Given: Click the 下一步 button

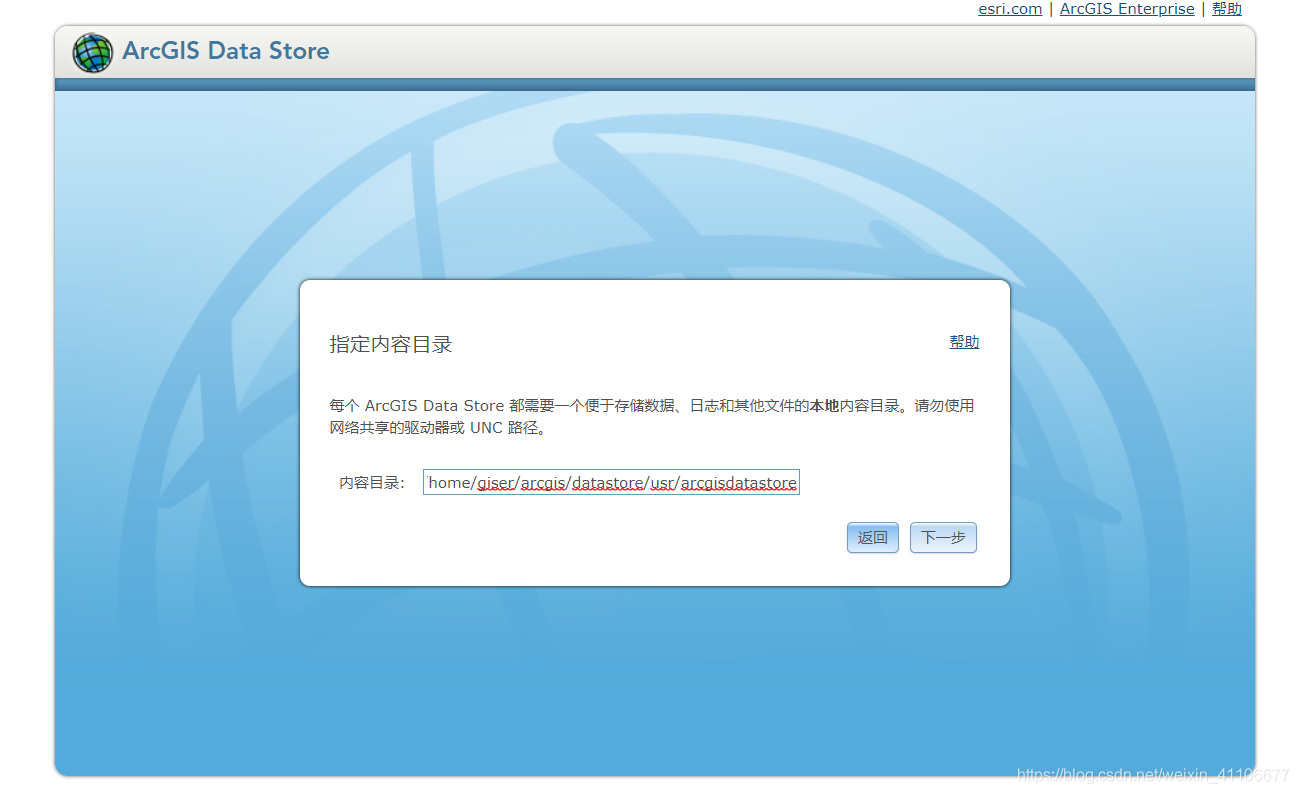Looking at the screenshot, I should [x=943, y=538].
